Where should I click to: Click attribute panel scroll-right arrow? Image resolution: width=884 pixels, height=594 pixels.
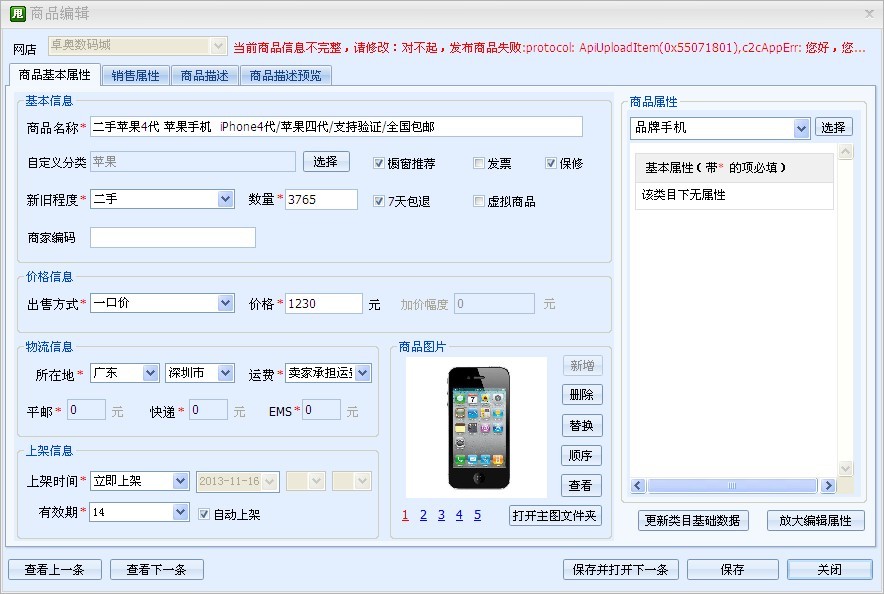[828, 485]
